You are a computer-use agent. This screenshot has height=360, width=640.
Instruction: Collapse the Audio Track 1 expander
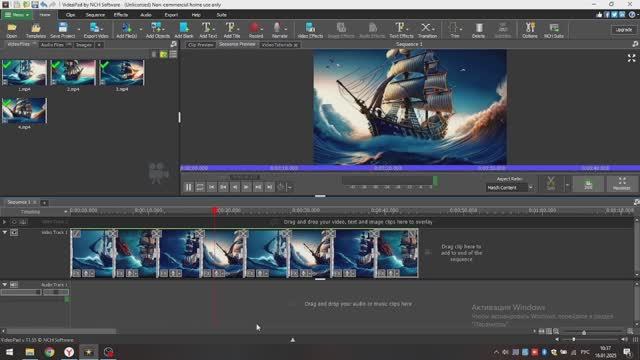point(4,284)
